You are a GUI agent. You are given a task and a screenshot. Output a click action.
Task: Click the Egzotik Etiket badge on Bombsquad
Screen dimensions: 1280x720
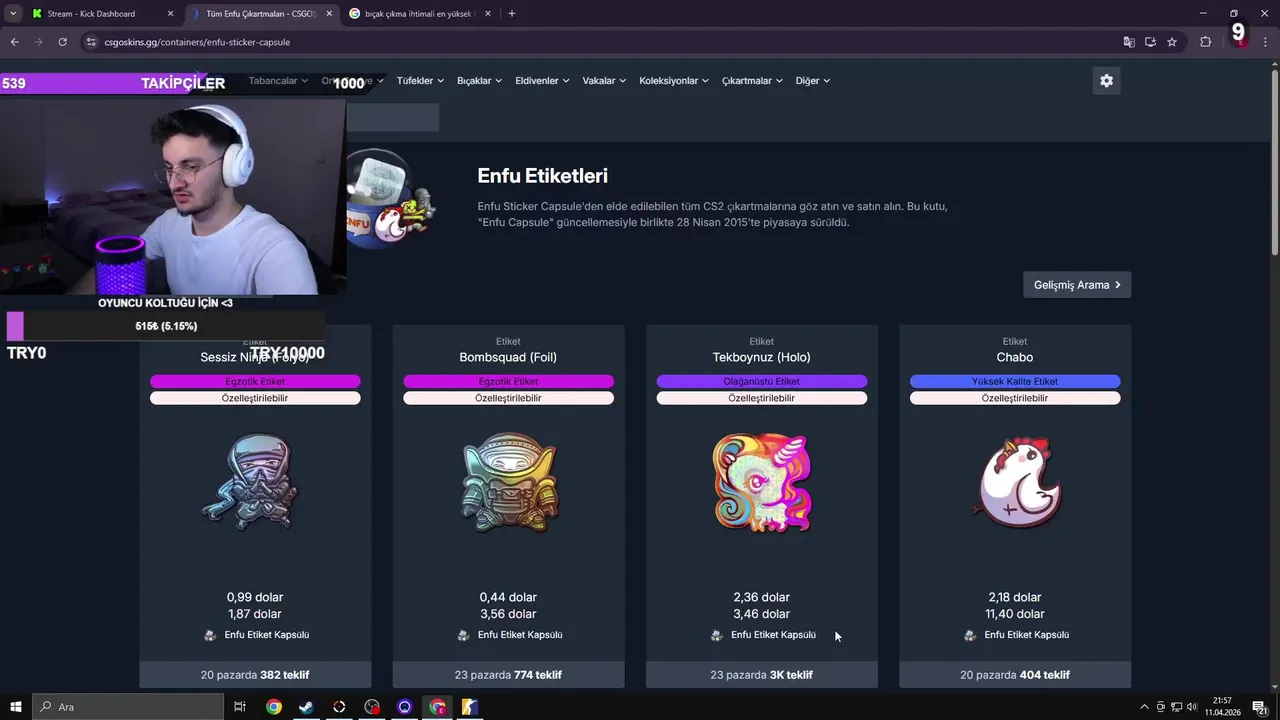(508, 381)
